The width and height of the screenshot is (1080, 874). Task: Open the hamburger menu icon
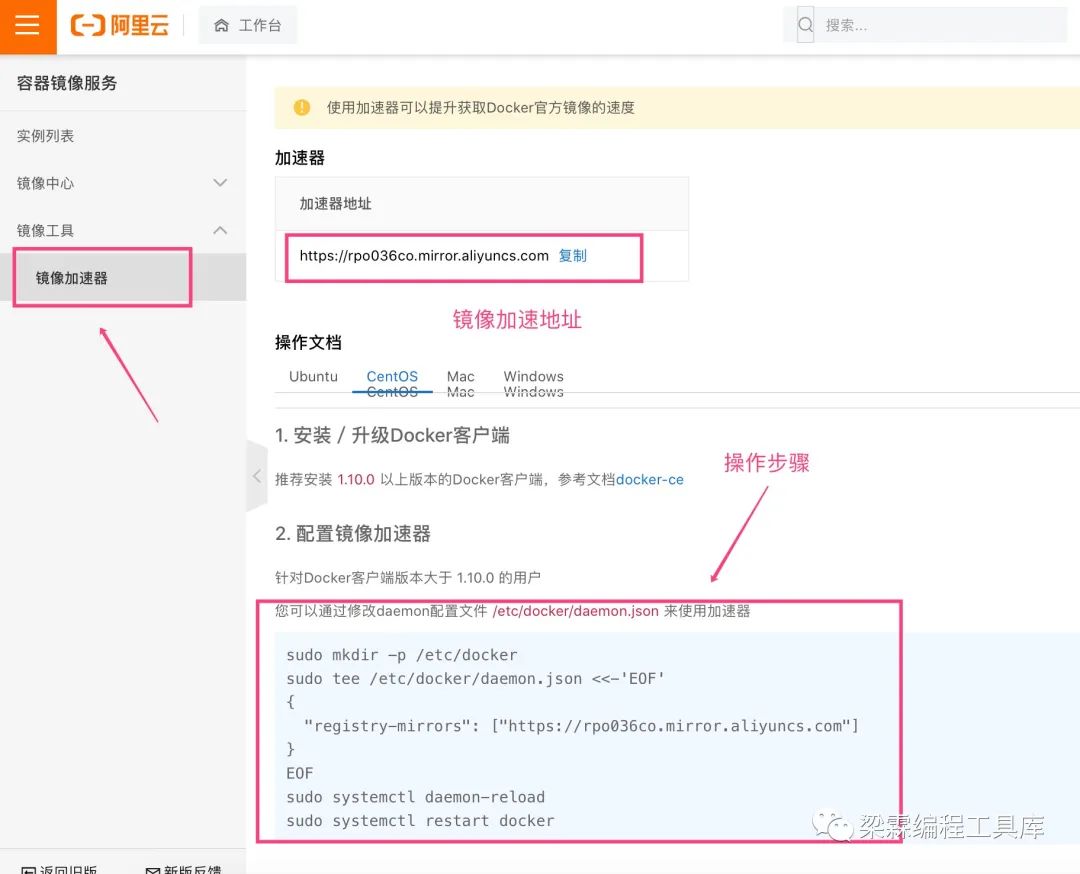28,25
